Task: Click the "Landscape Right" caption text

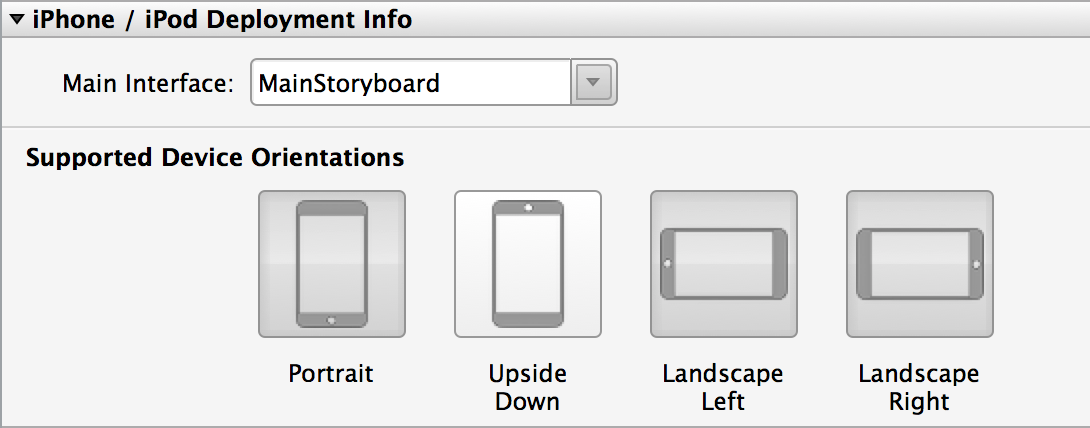Action: [x=919, y=388]
